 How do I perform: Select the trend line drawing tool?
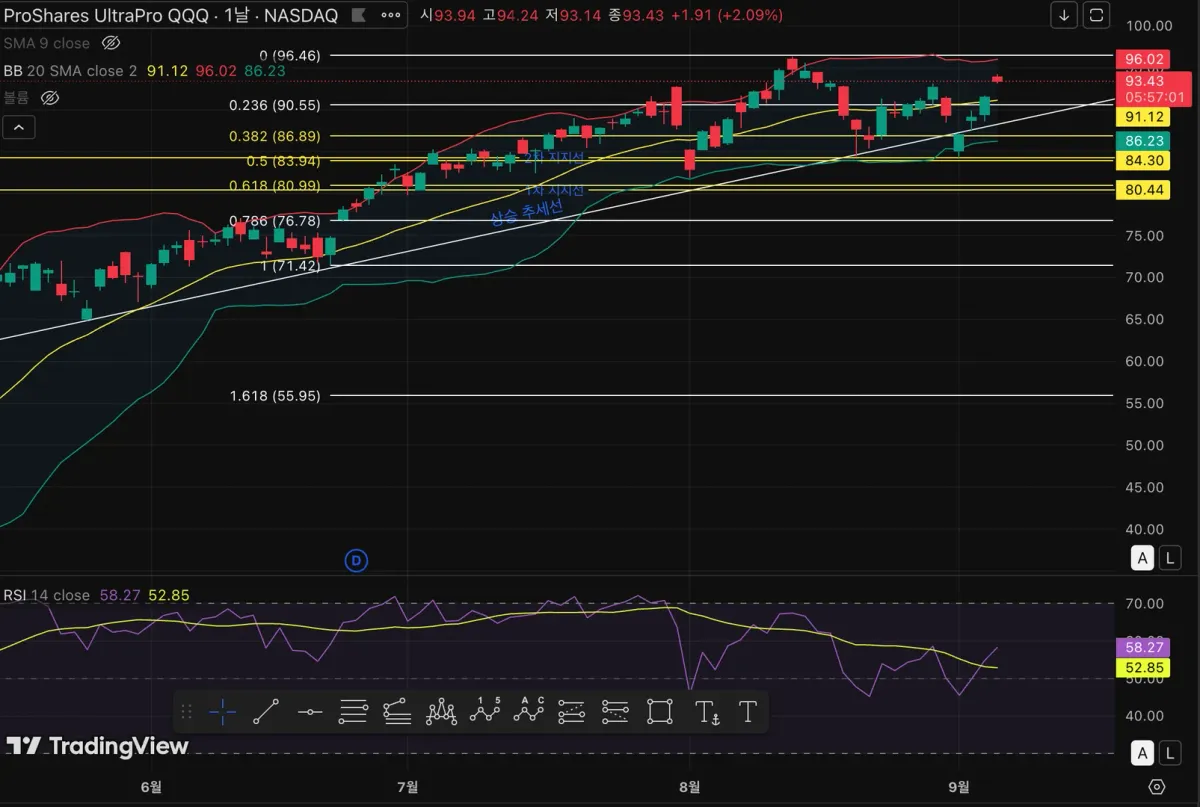266,712
